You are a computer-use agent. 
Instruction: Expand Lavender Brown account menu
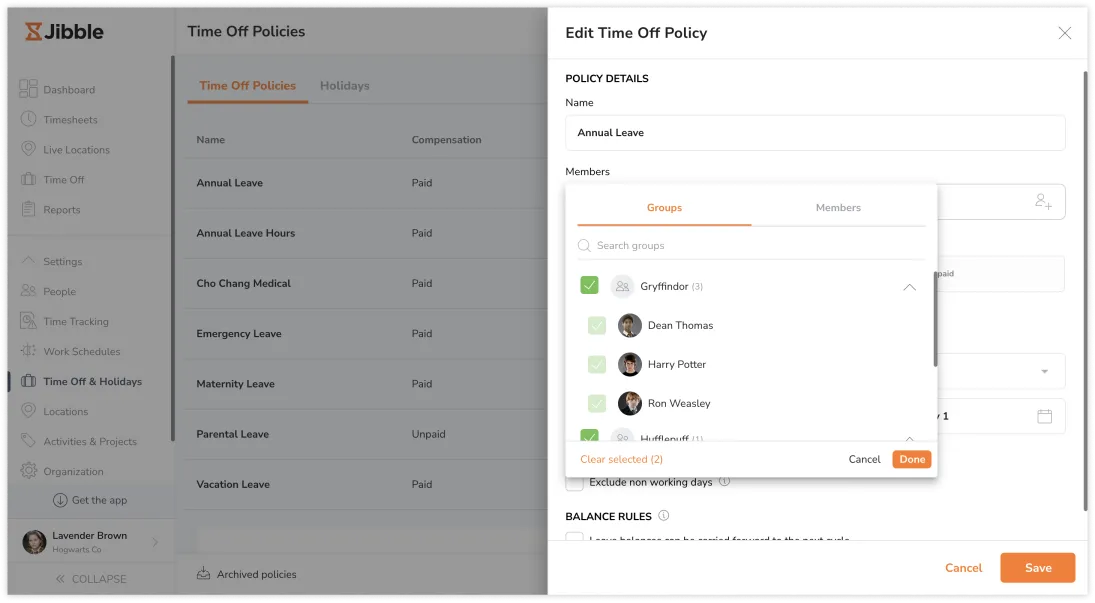pyautogui.click(x=155, y=542)
